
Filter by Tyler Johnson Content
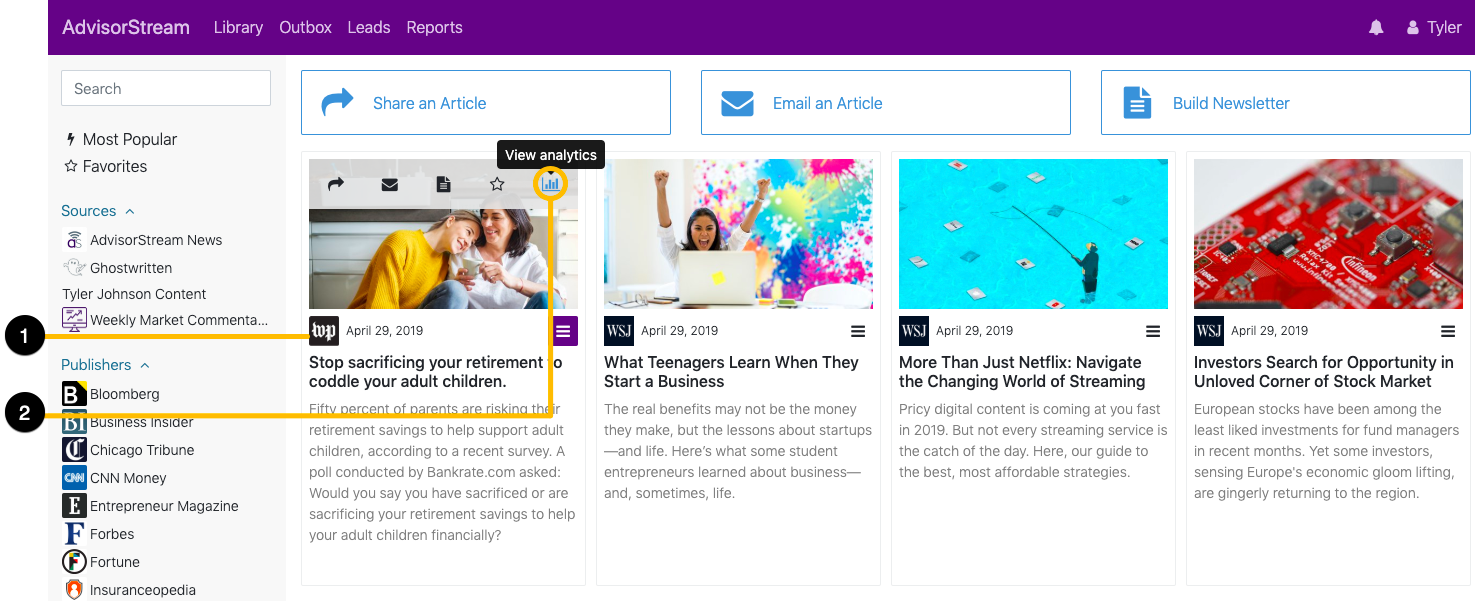click(134, 294)
